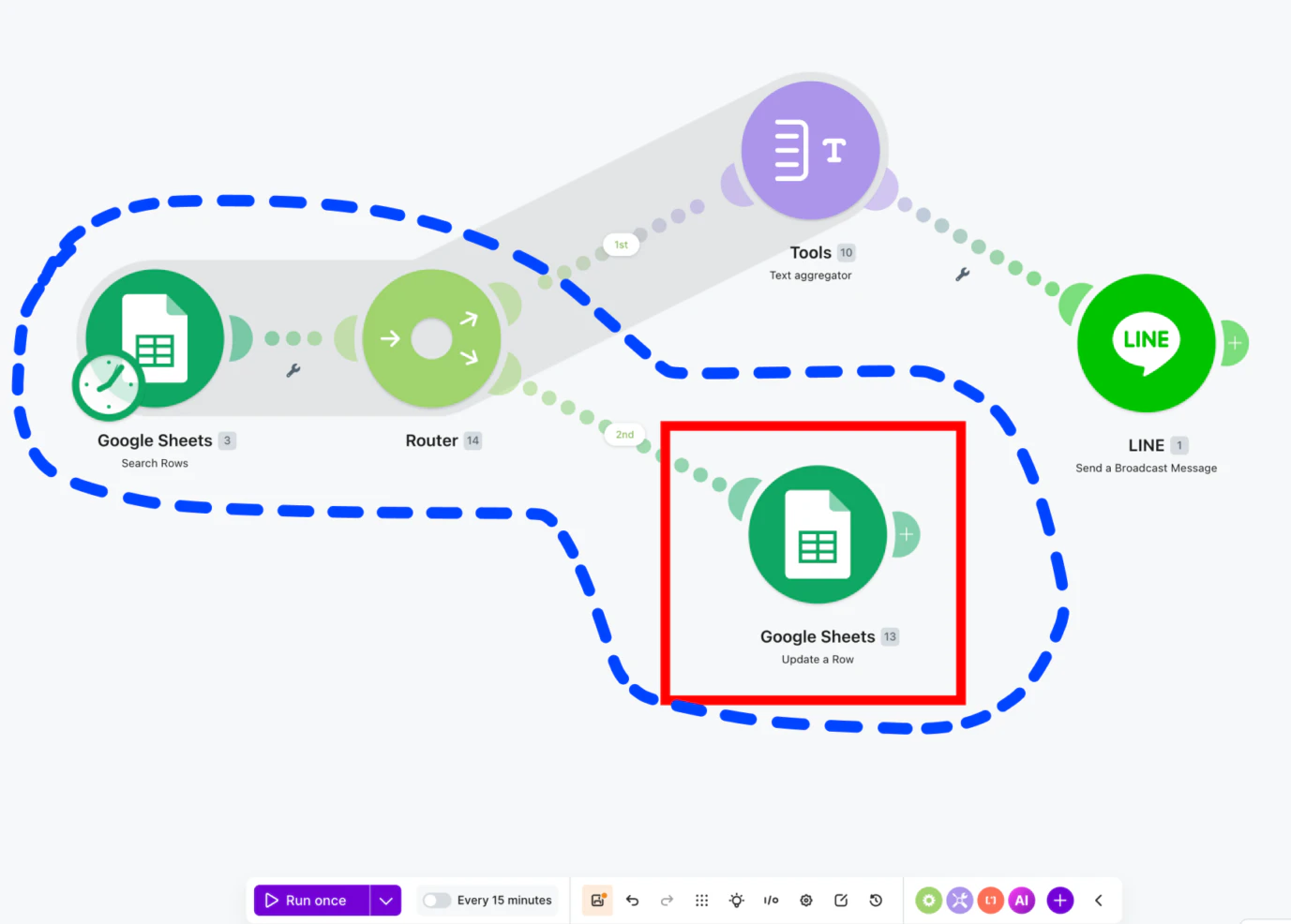Click the purple Tools icon

coord(959,901)
